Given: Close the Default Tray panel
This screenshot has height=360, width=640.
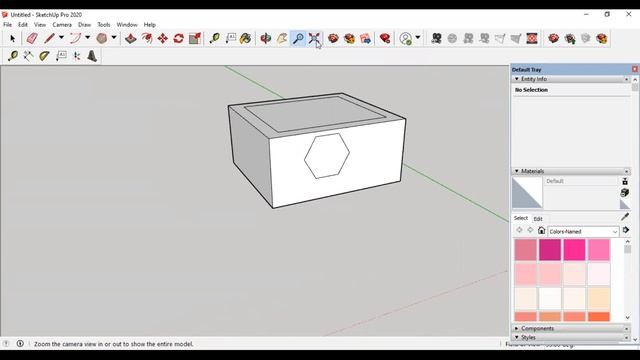Looking at the screenshot, I should pyautogui.click(x=634, y=69).
